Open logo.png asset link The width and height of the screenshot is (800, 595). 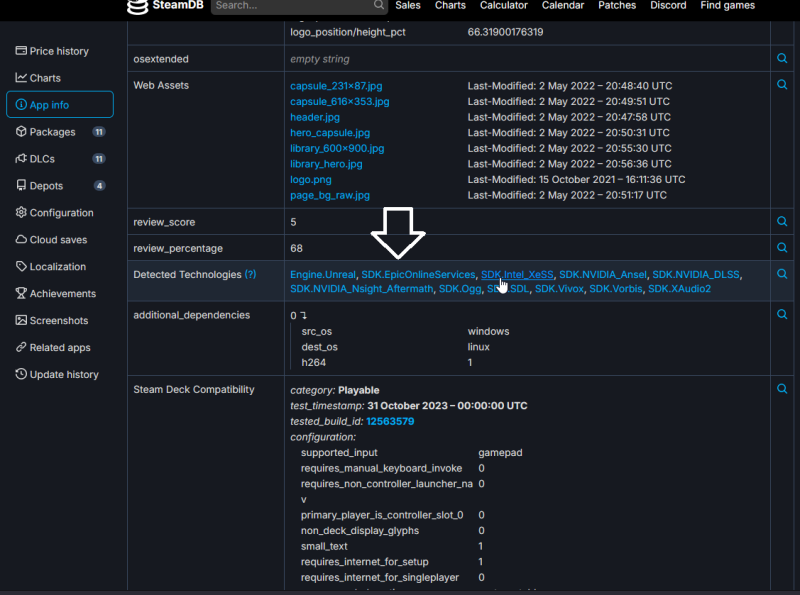(x=311, y=180)
